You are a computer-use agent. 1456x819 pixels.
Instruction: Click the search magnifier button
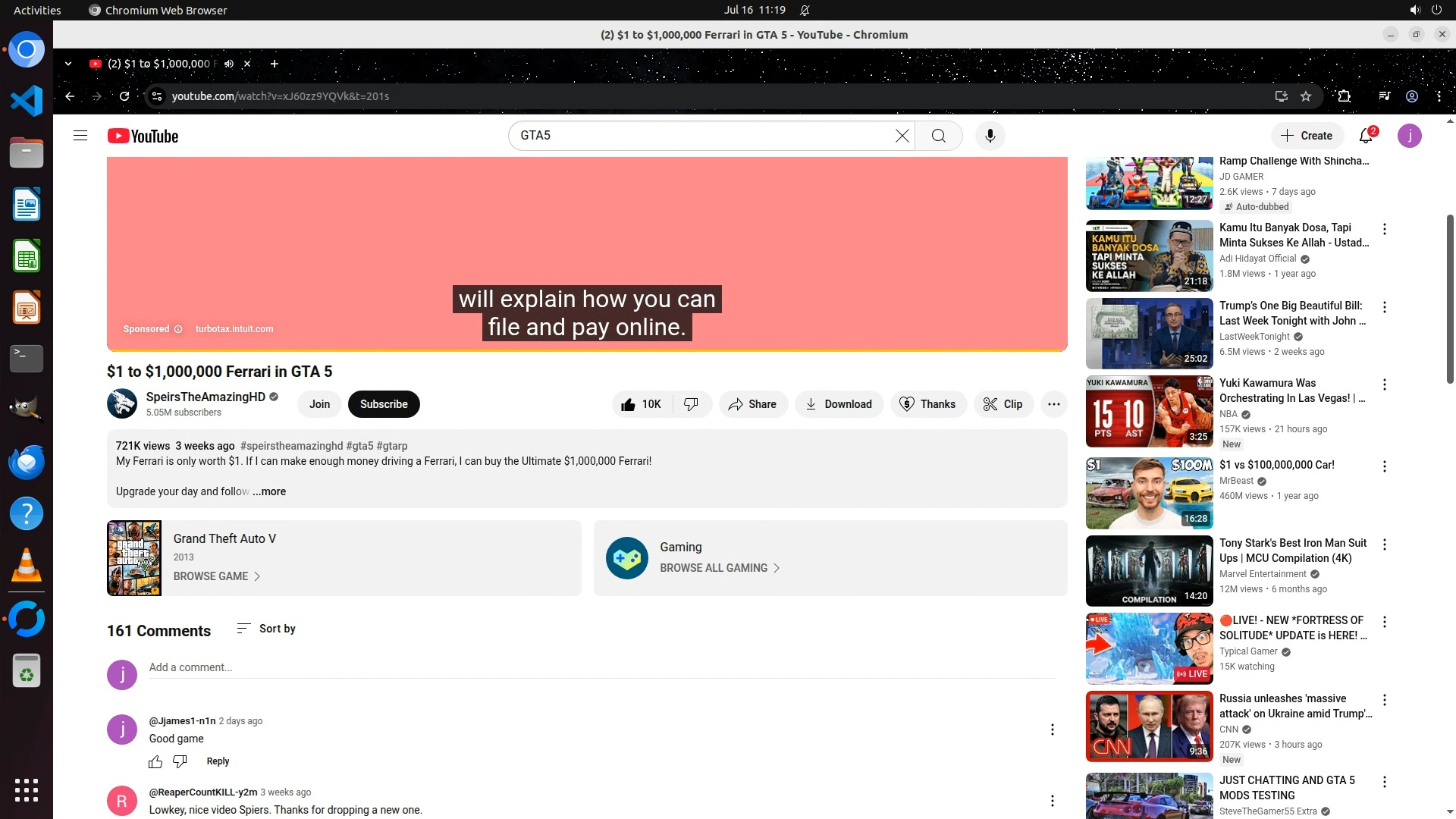click(x=939, y=136)
